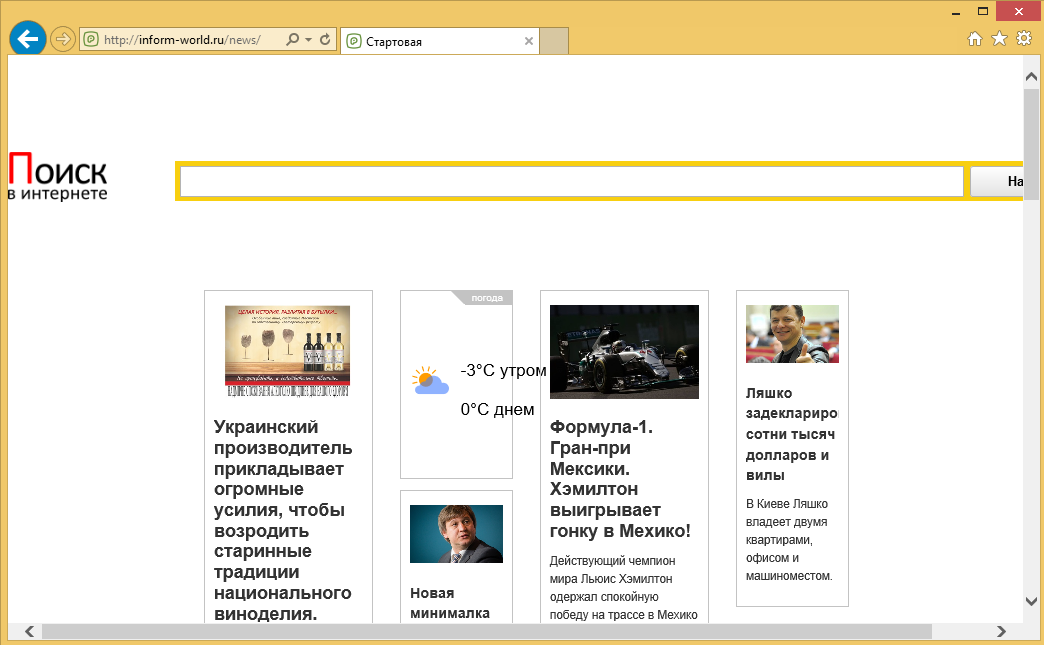Screen dimensions: 1044x645
Task: Open the Favorites star icon
Action: (x=998, y=37)
